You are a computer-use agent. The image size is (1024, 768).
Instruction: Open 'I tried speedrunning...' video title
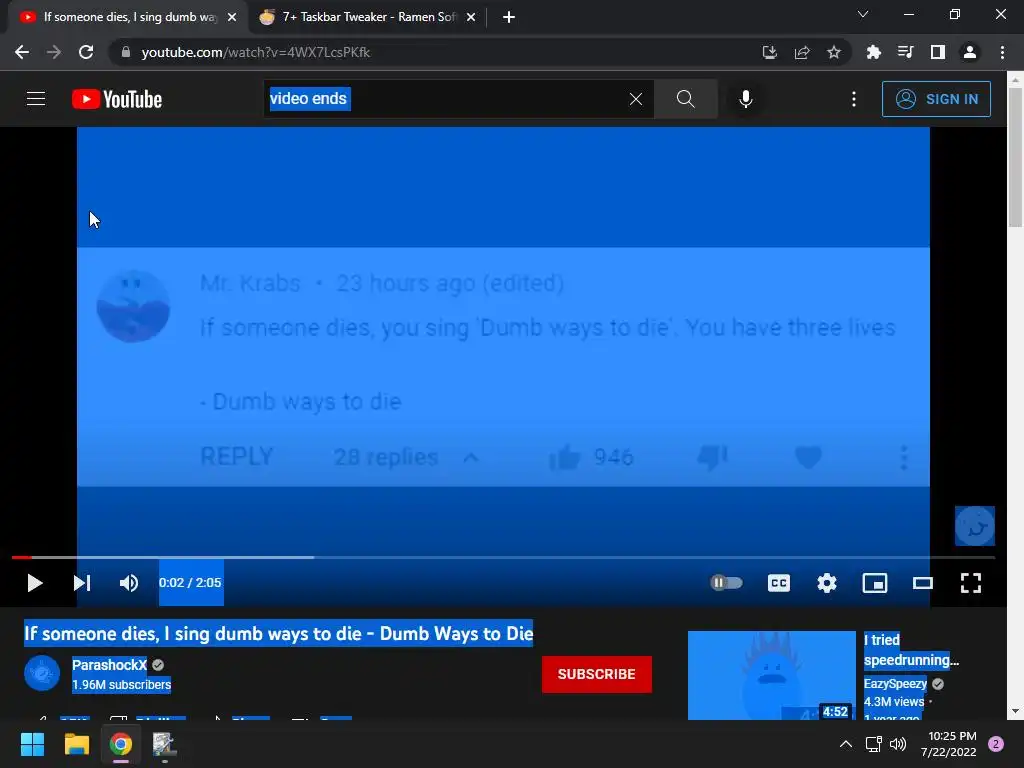point(911,650)
